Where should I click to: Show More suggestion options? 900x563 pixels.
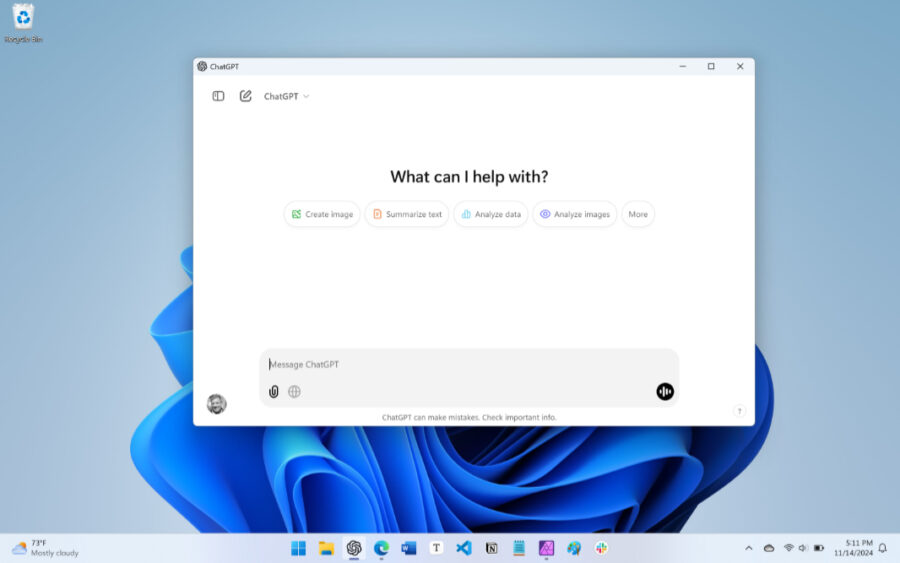638,214
